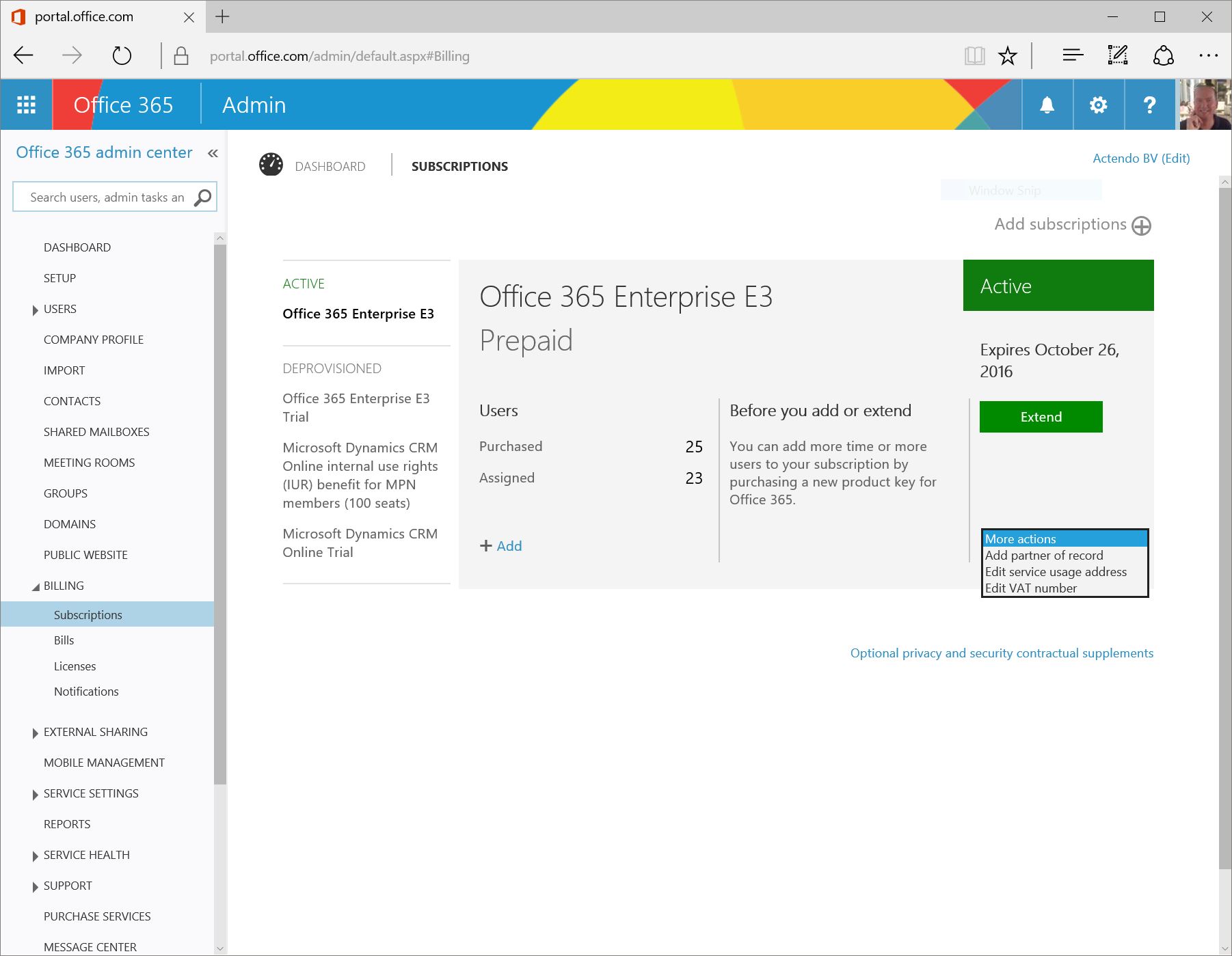
Task: Go back with the browser back arrow
Action: (x=23, y=55)
